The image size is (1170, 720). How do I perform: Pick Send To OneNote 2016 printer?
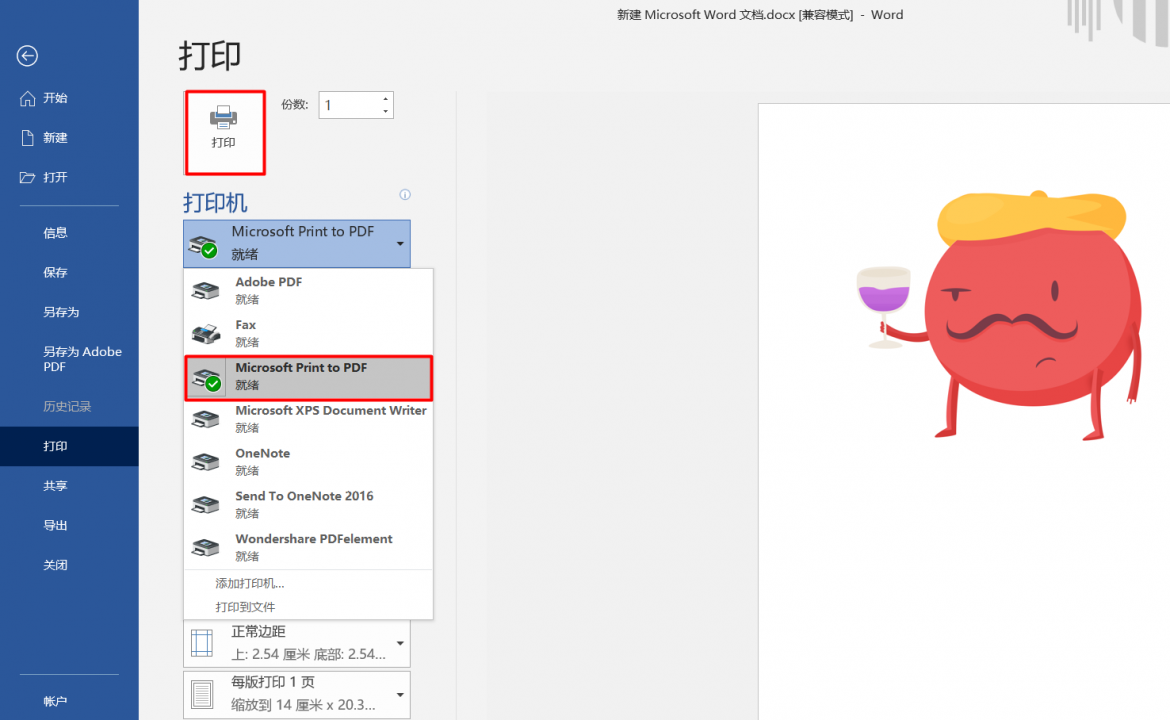pyautogui.click(x=308, y=504)
